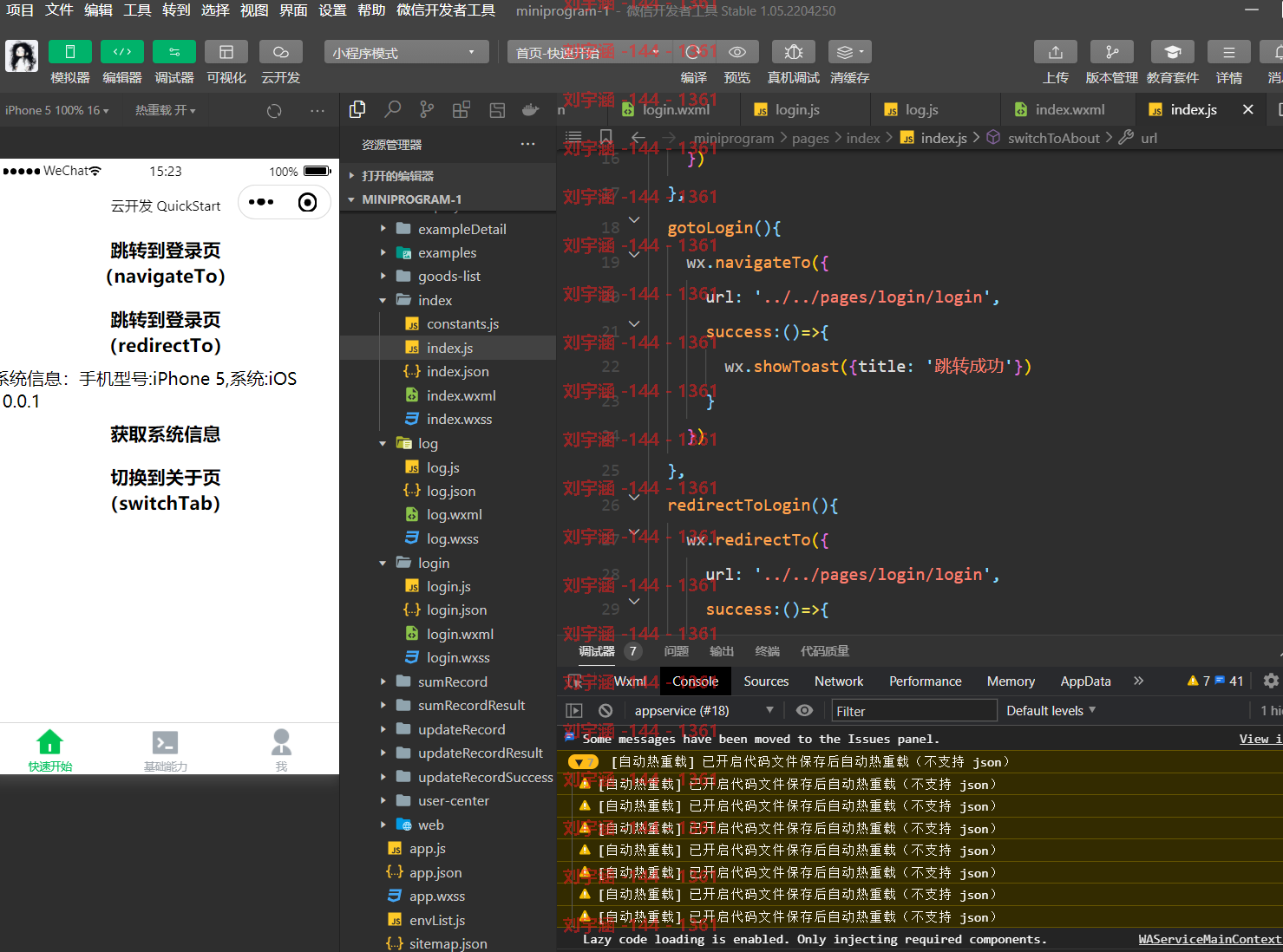The width and height of the screenshot is (1283, 952).
Task: Open Default levels dropdown
Action: pos(1051,711)
